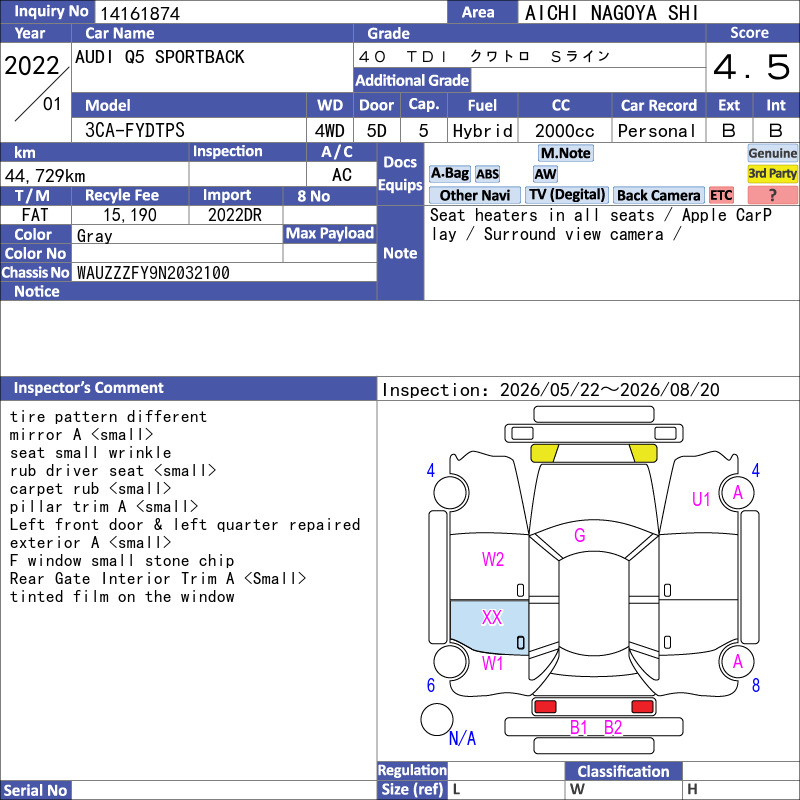
Task: Click the TV (Degital) badge
Action: pos(567,195)
